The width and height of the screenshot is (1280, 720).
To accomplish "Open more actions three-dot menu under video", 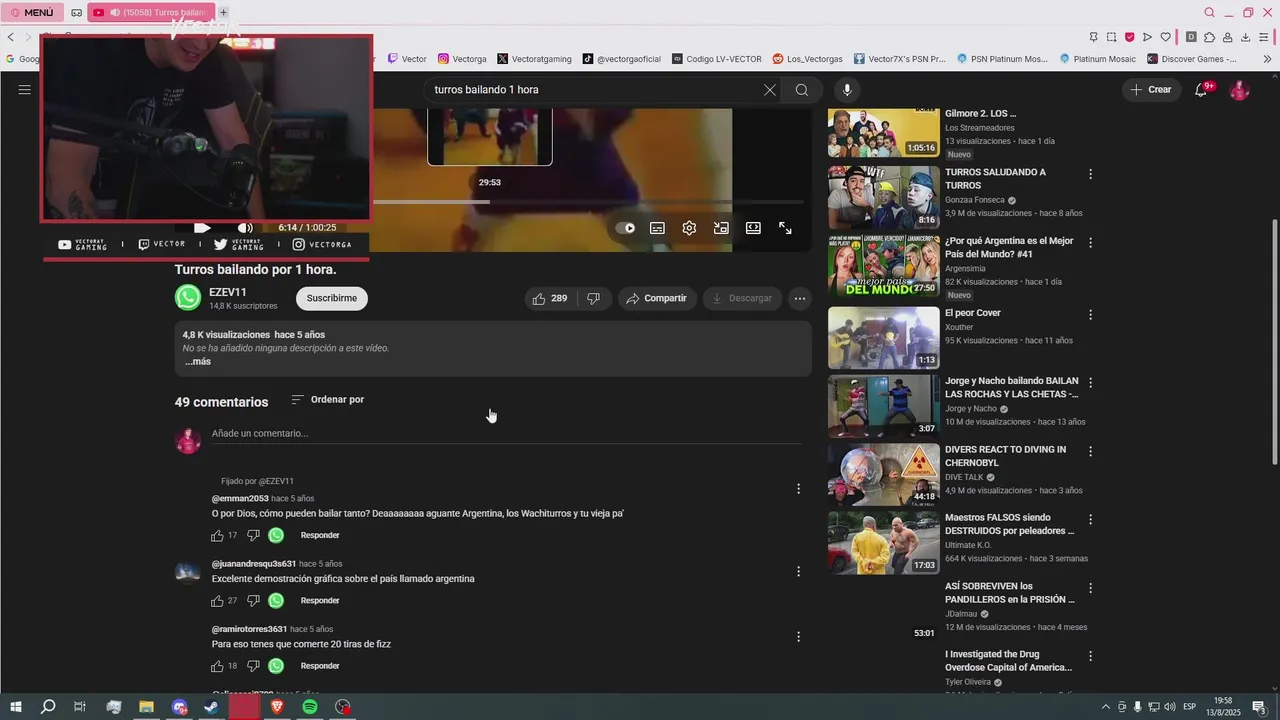I will tap(799, 298).
